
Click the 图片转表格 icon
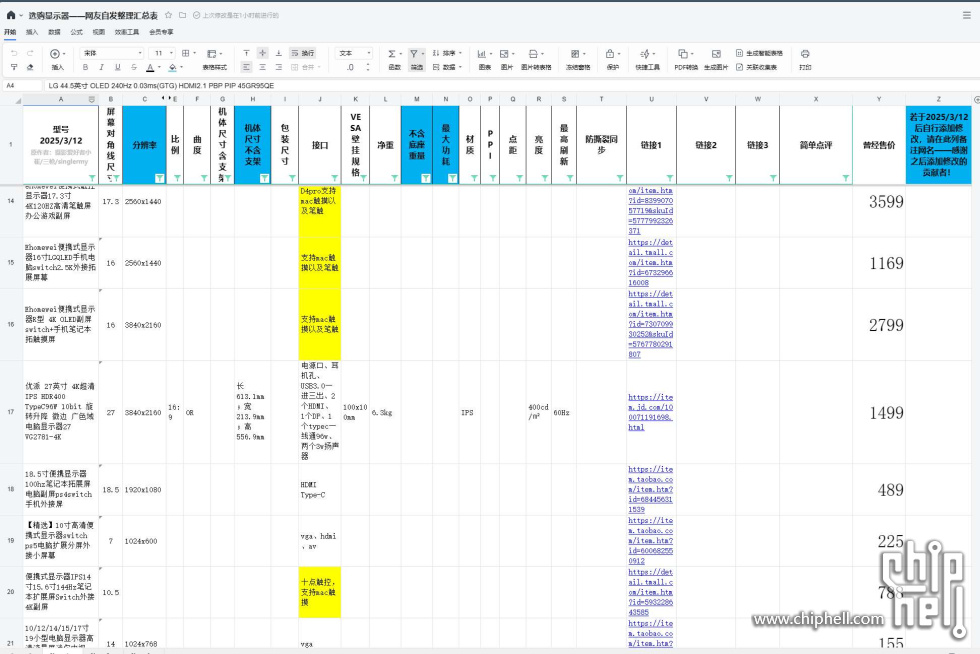533,54
